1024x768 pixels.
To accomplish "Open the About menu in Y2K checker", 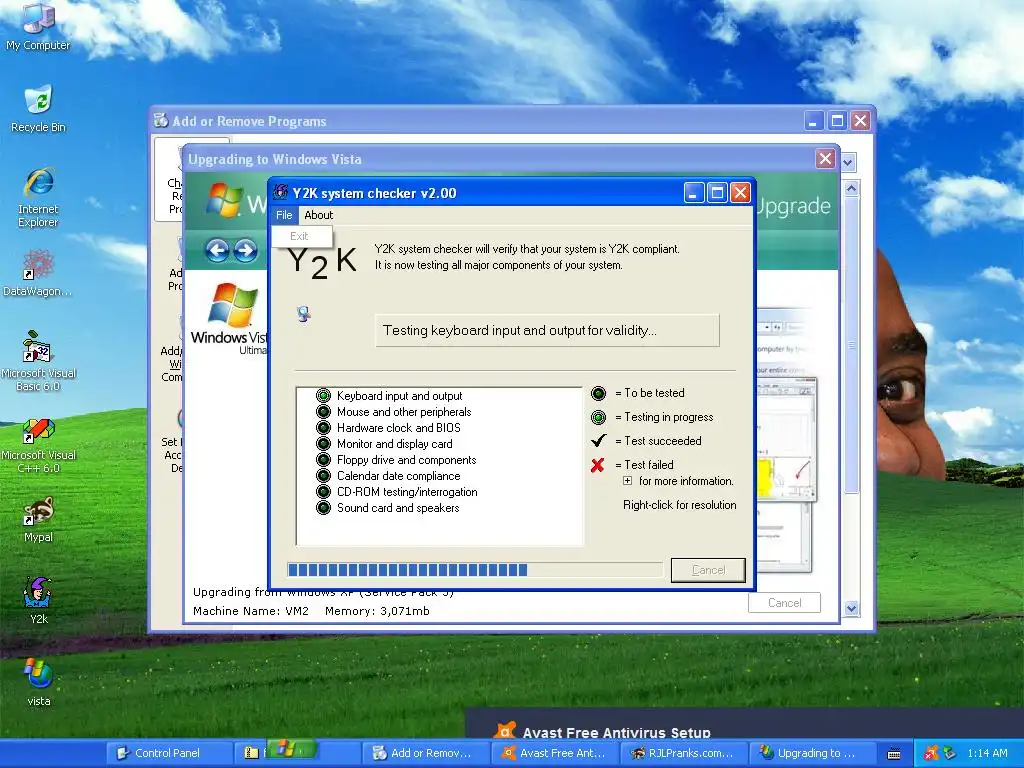I will (319, 215).
